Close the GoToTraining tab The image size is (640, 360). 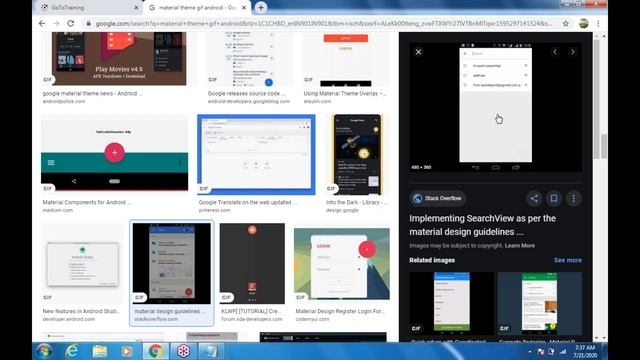pos(136,8)
